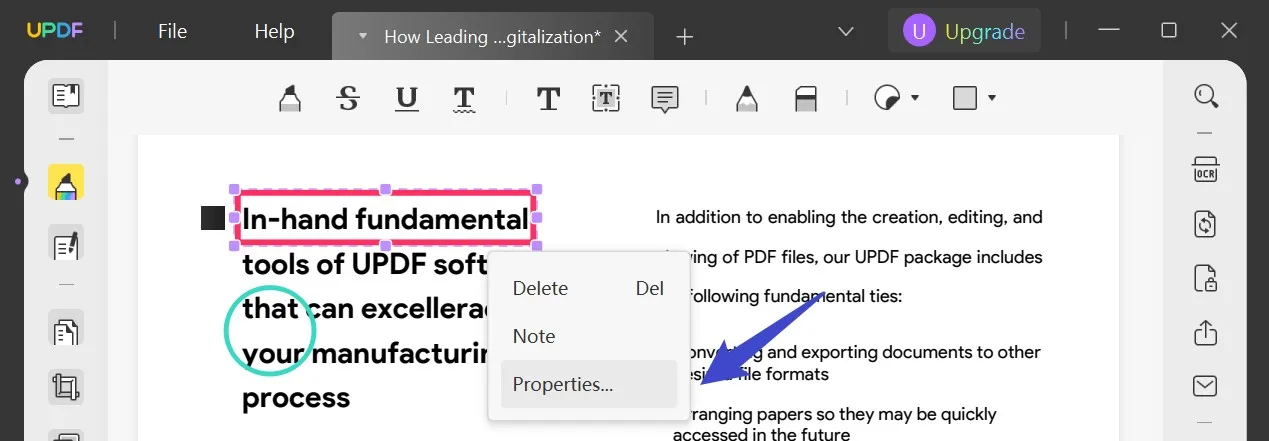Minimize the UPDF window
This screenshot has width=1269, height=441.
click(1108, 31)
